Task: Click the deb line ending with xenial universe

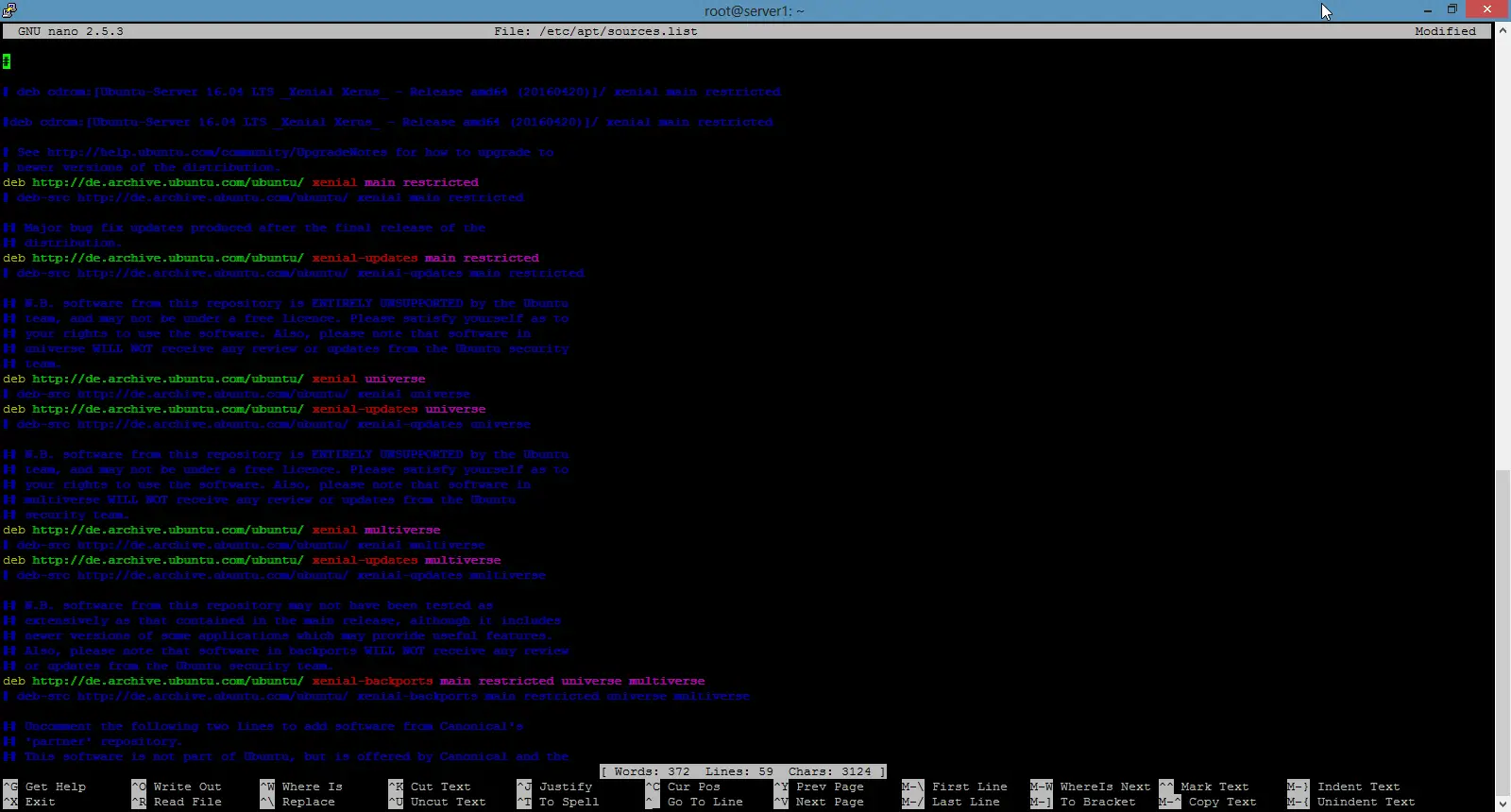Action: [214, 379]
